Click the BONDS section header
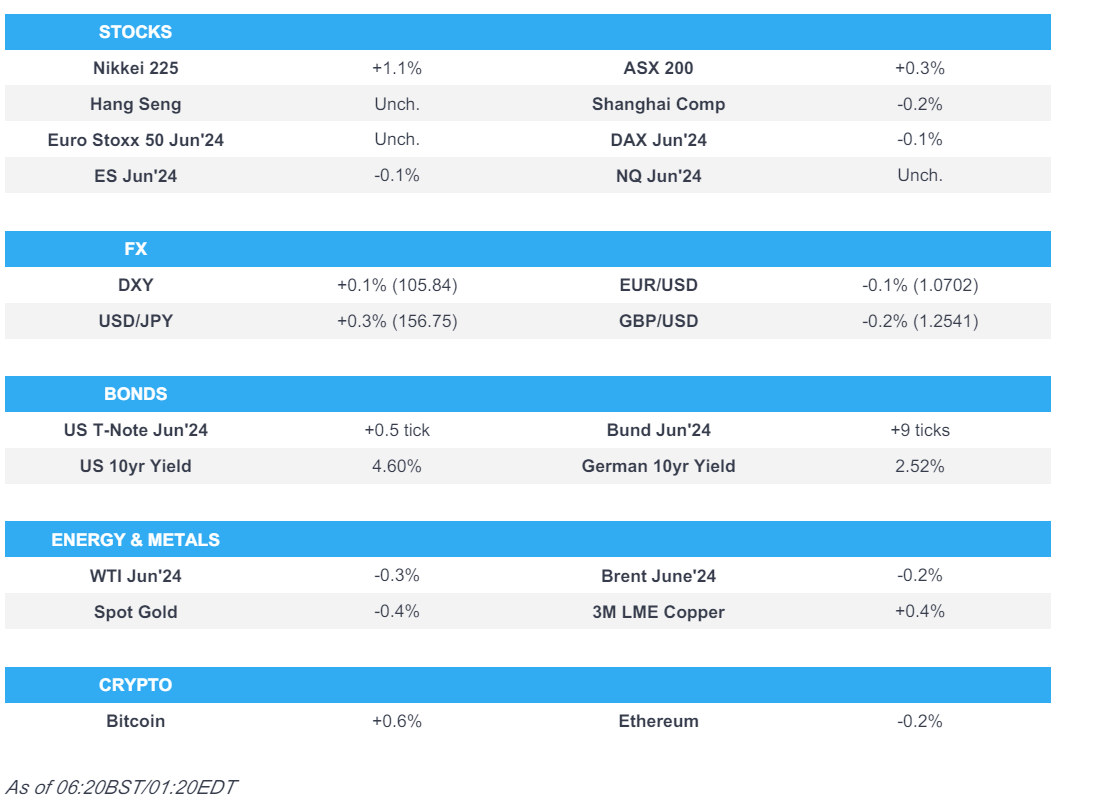 (x=135, y=394)
